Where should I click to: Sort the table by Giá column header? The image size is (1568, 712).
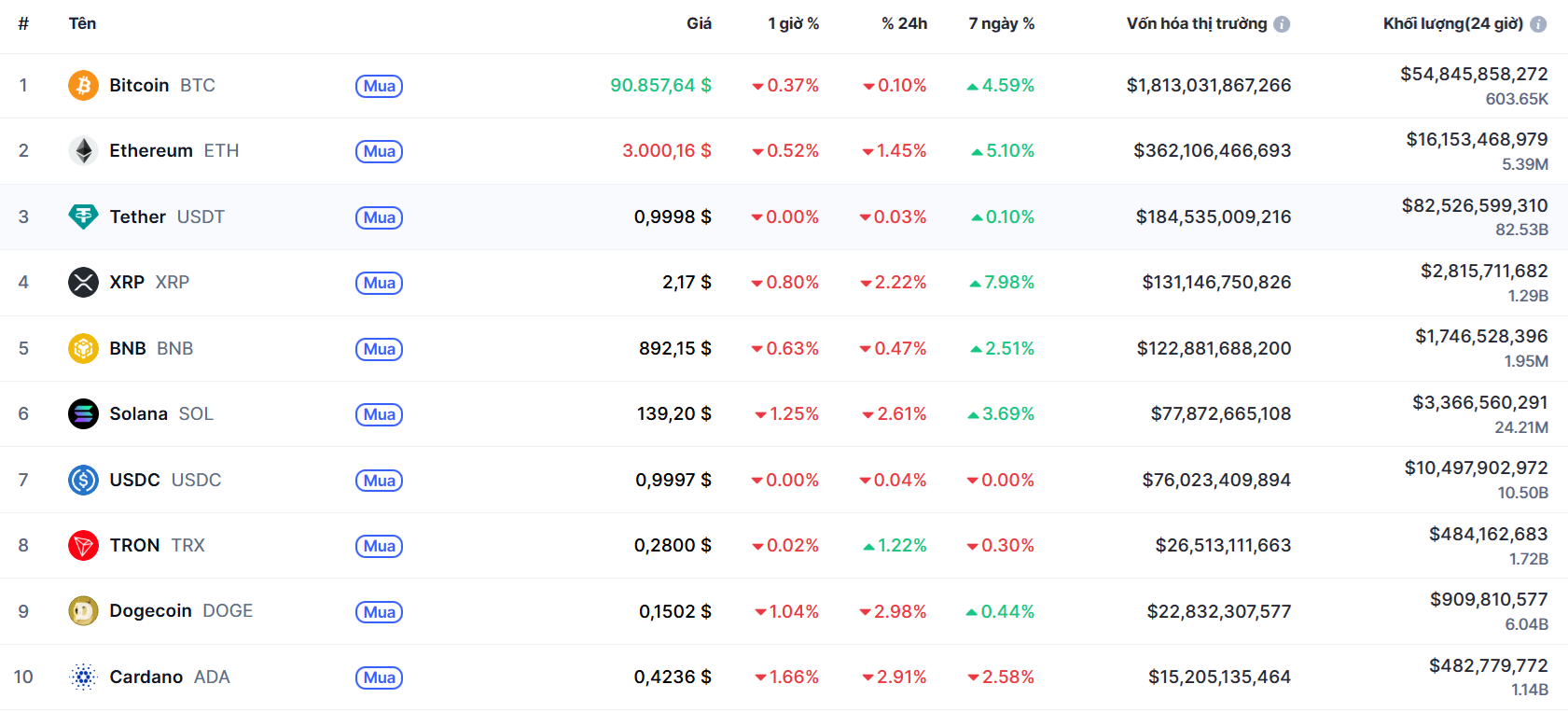point(699,23)
